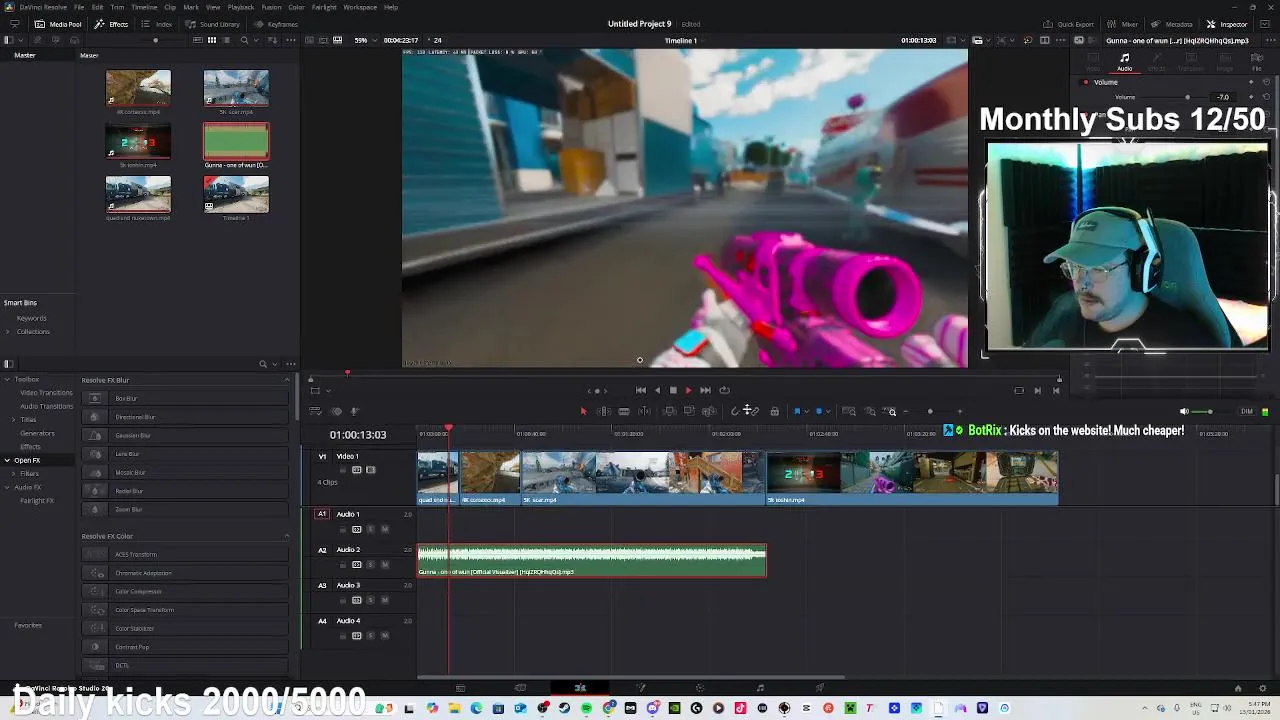Activate the Trim Edit Mode tool
Viewport: 1280px width, 720px height.
point(604,411)
